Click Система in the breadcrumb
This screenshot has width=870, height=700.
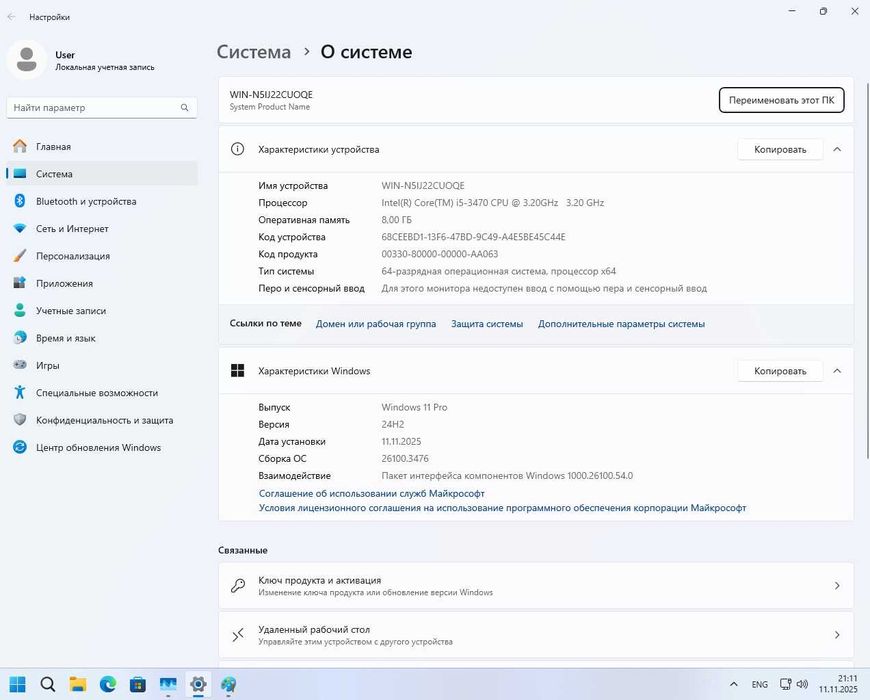(254, 52)
